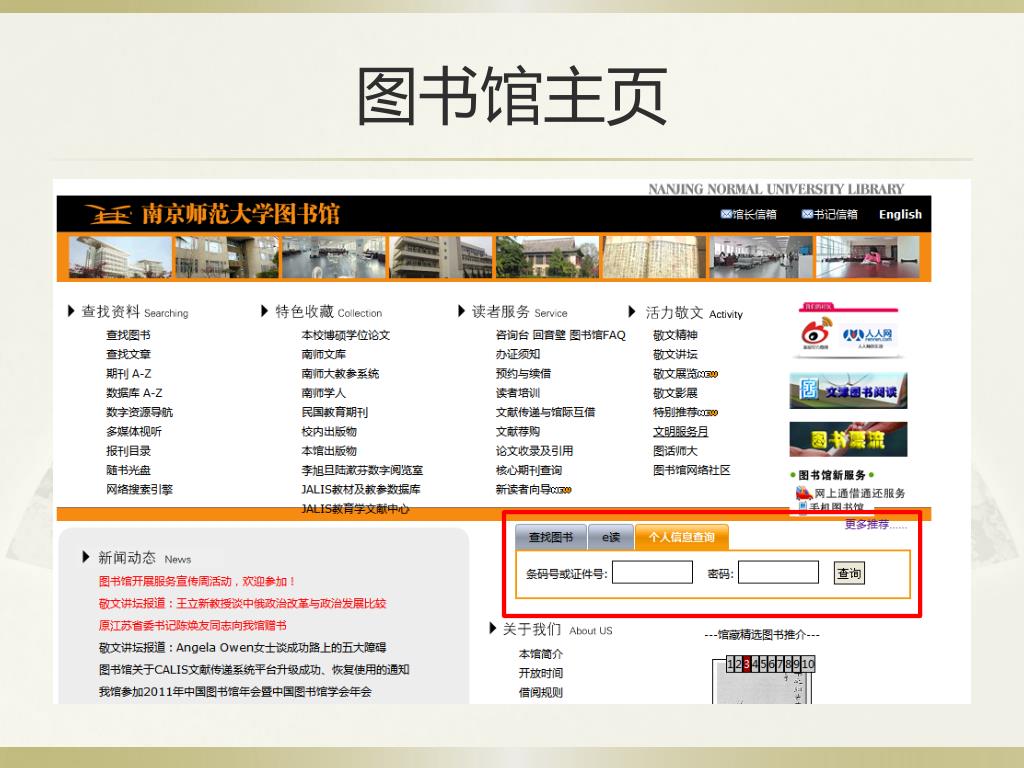Open 文献传递与馆际互借 link
Viewport: 1024px width, 768px height.
tap(545, 412)
